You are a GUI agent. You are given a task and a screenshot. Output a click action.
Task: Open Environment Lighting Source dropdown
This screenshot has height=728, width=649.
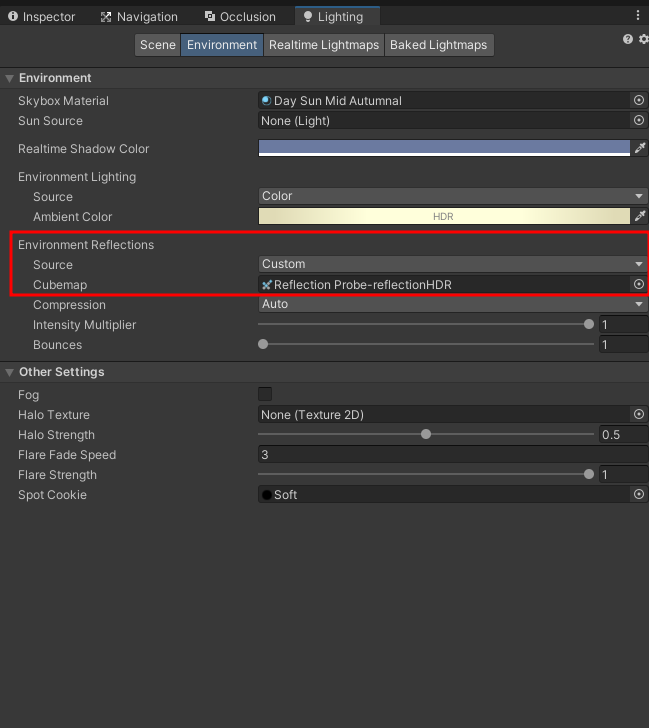pyautogui.click(x=452, y=196)
